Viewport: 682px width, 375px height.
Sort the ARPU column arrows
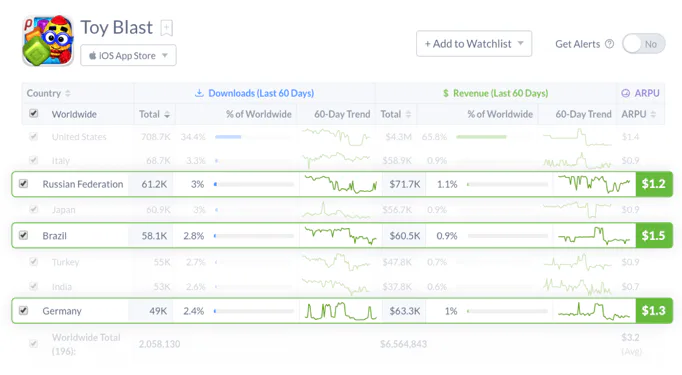coord(653,114)
